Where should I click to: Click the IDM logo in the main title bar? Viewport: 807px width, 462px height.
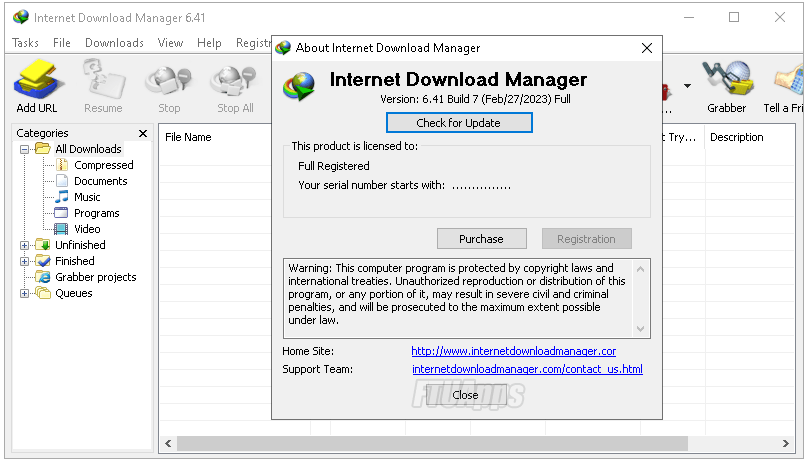[21, 17]
